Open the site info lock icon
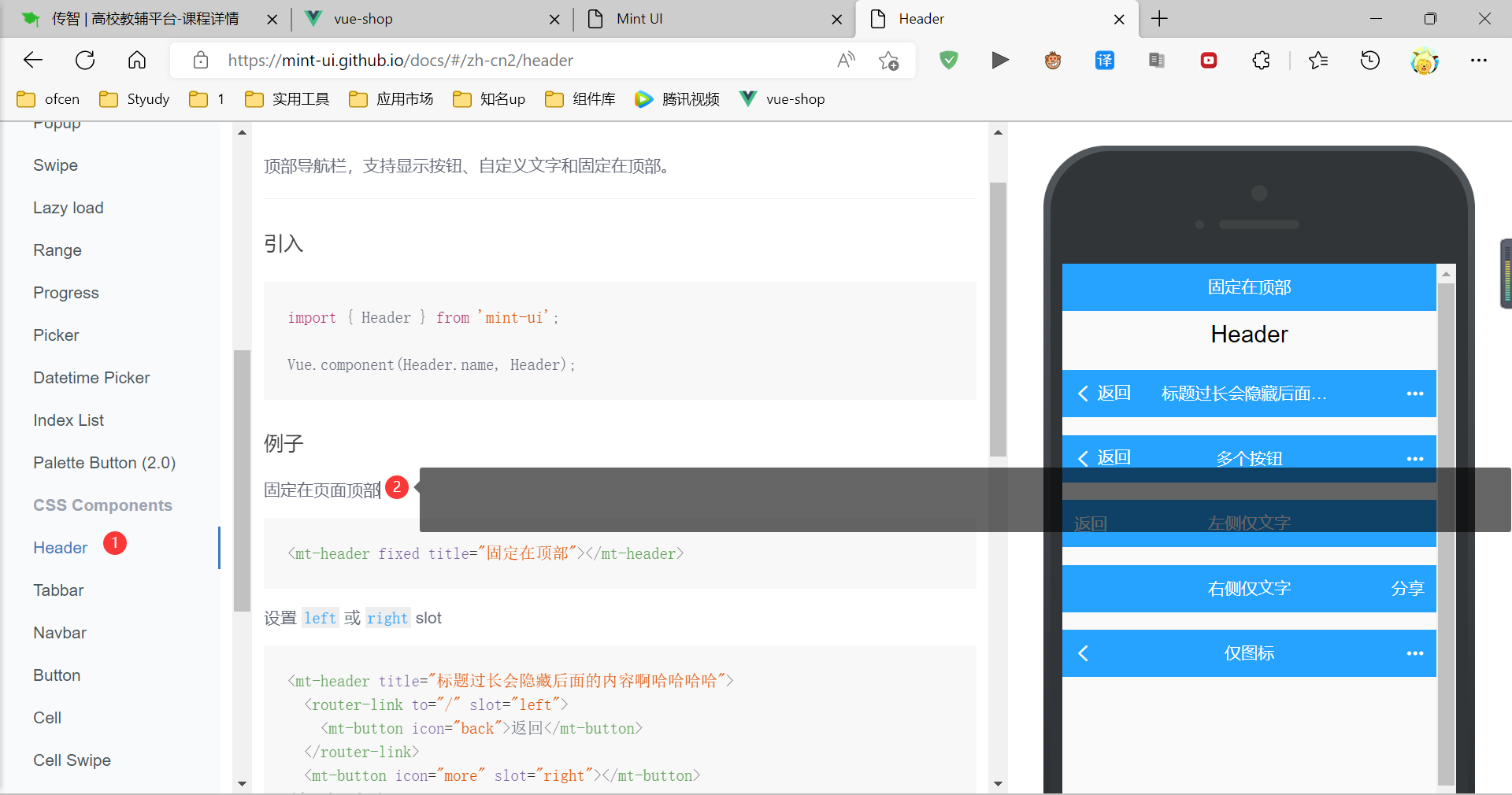Viewport: 1512px width, 795px height. (x=201, y=60)
